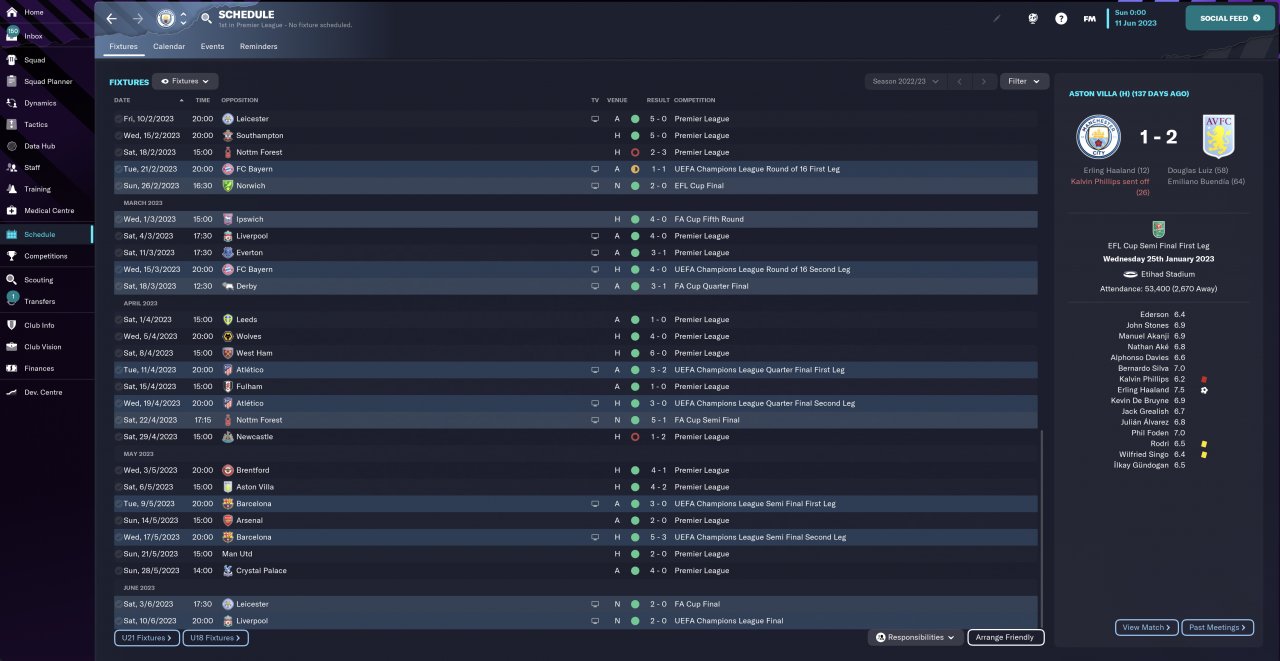This screenshot has width=1280, height=661.
Task: Open U18 Fixtures
Action: [x=215, y=637]
